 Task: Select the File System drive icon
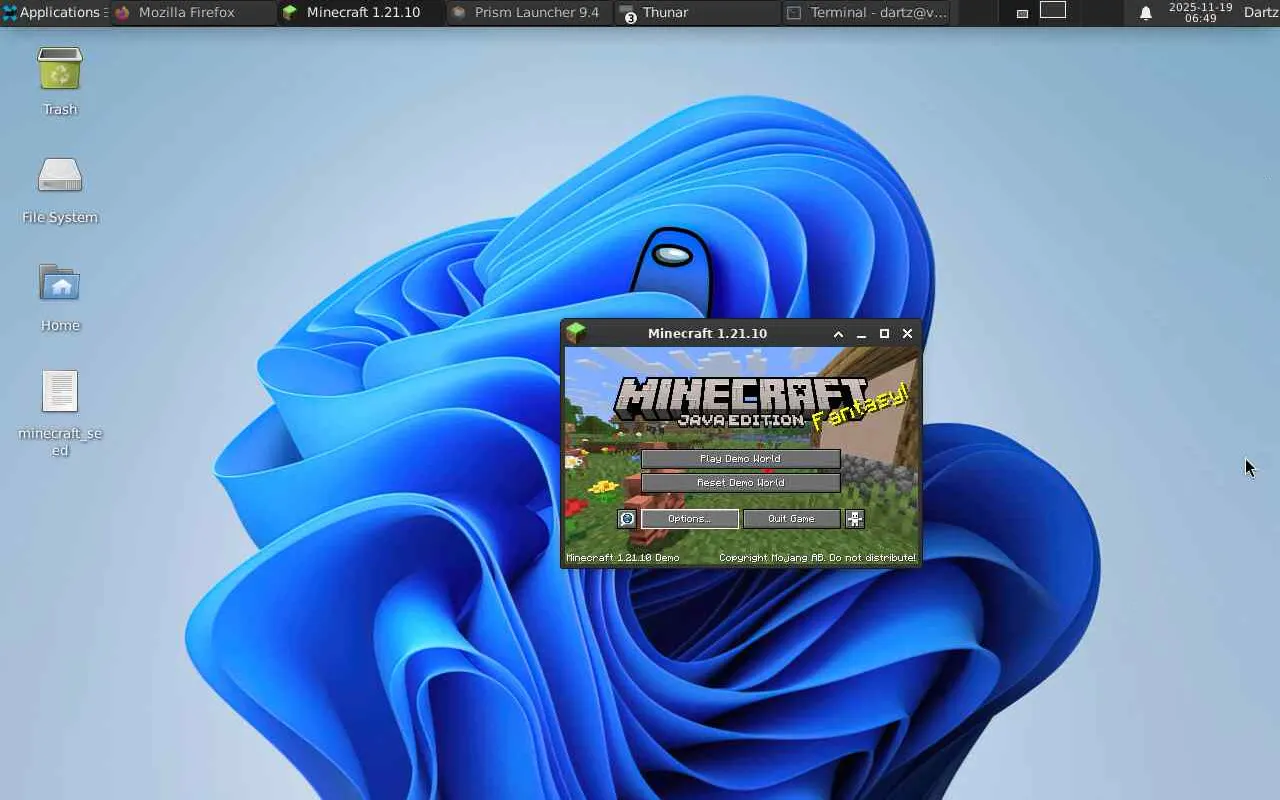(x=60, y=176)
